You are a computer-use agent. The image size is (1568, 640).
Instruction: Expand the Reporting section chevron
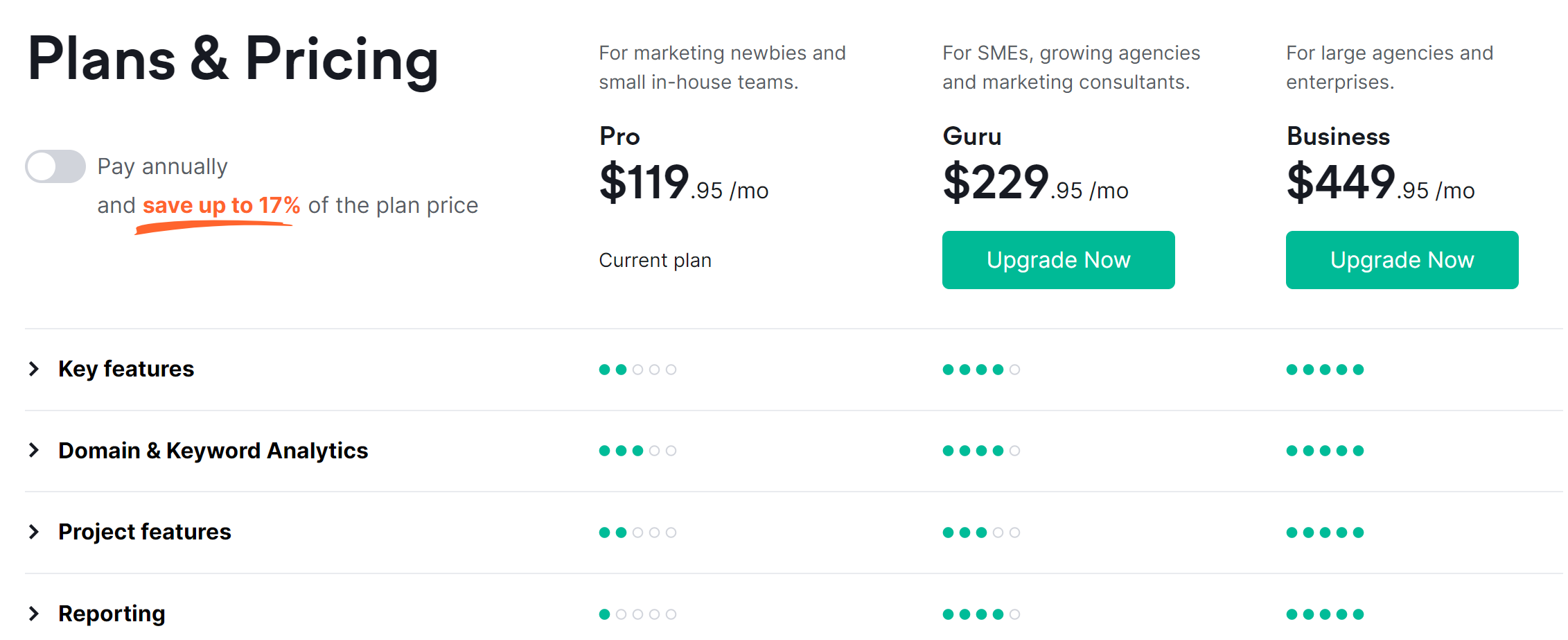point(34,614)
